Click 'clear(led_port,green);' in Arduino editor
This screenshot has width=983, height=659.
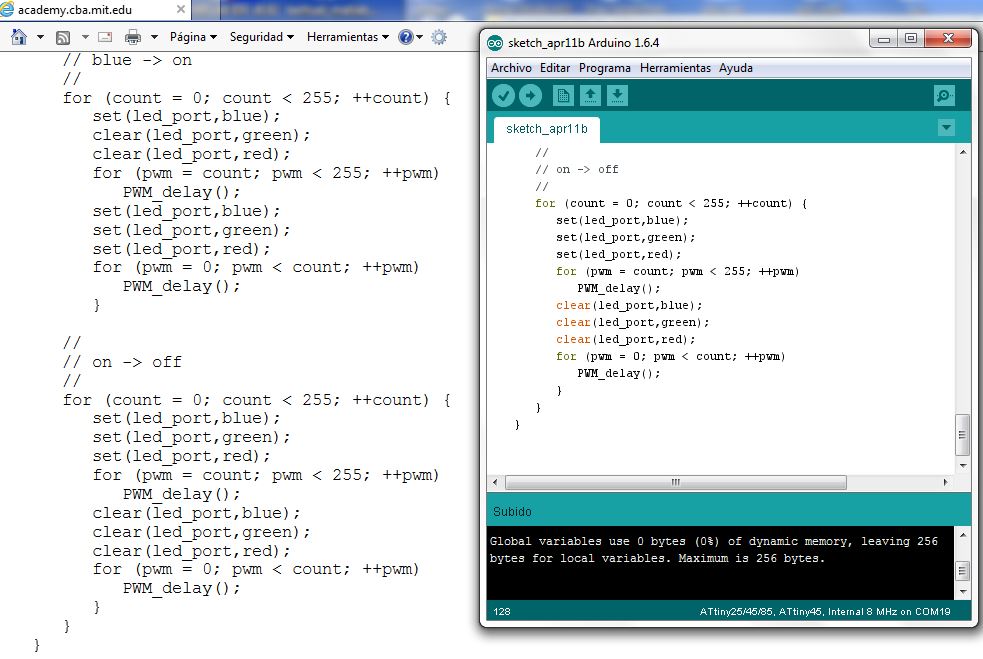[x=633, y=322]
